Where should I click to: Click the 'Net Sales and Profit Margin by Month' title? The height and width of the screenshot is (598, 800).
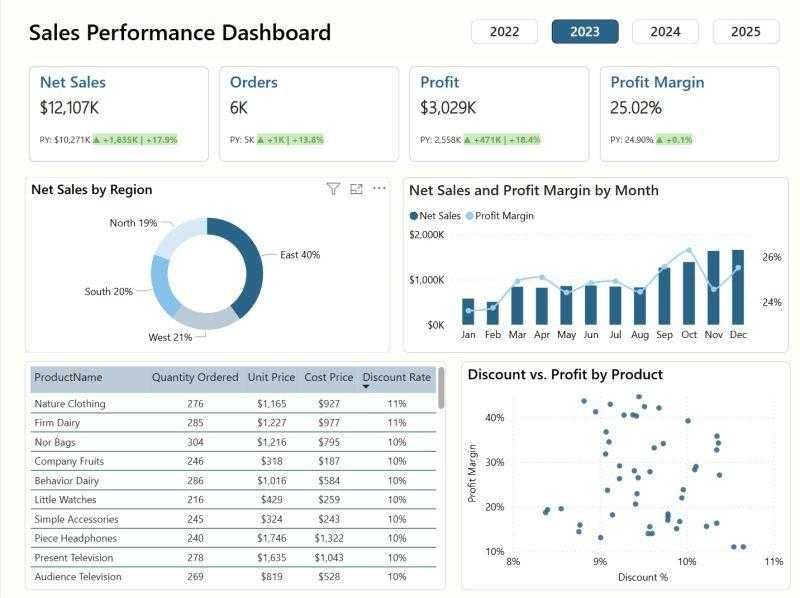click(534, 190)
